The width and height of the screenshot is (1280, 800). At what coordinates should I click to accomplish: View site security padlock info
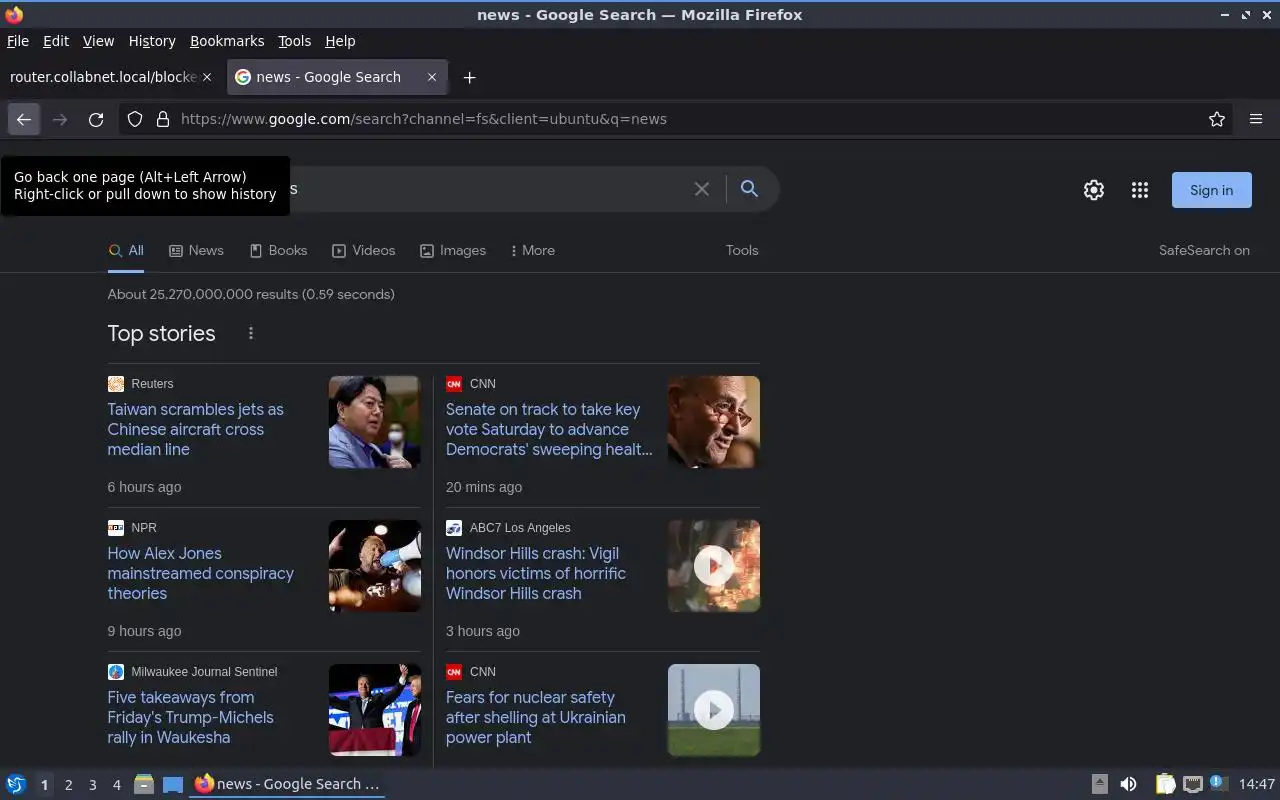(163, 119)
